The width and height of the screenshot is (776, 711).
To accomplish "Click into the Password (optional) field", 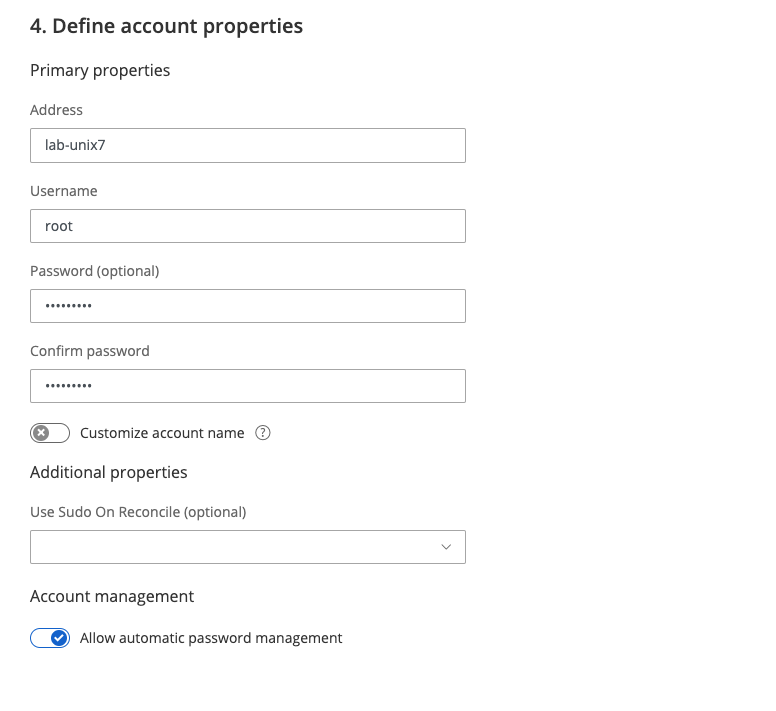I will pyautogui.click(x=247, y=306).
